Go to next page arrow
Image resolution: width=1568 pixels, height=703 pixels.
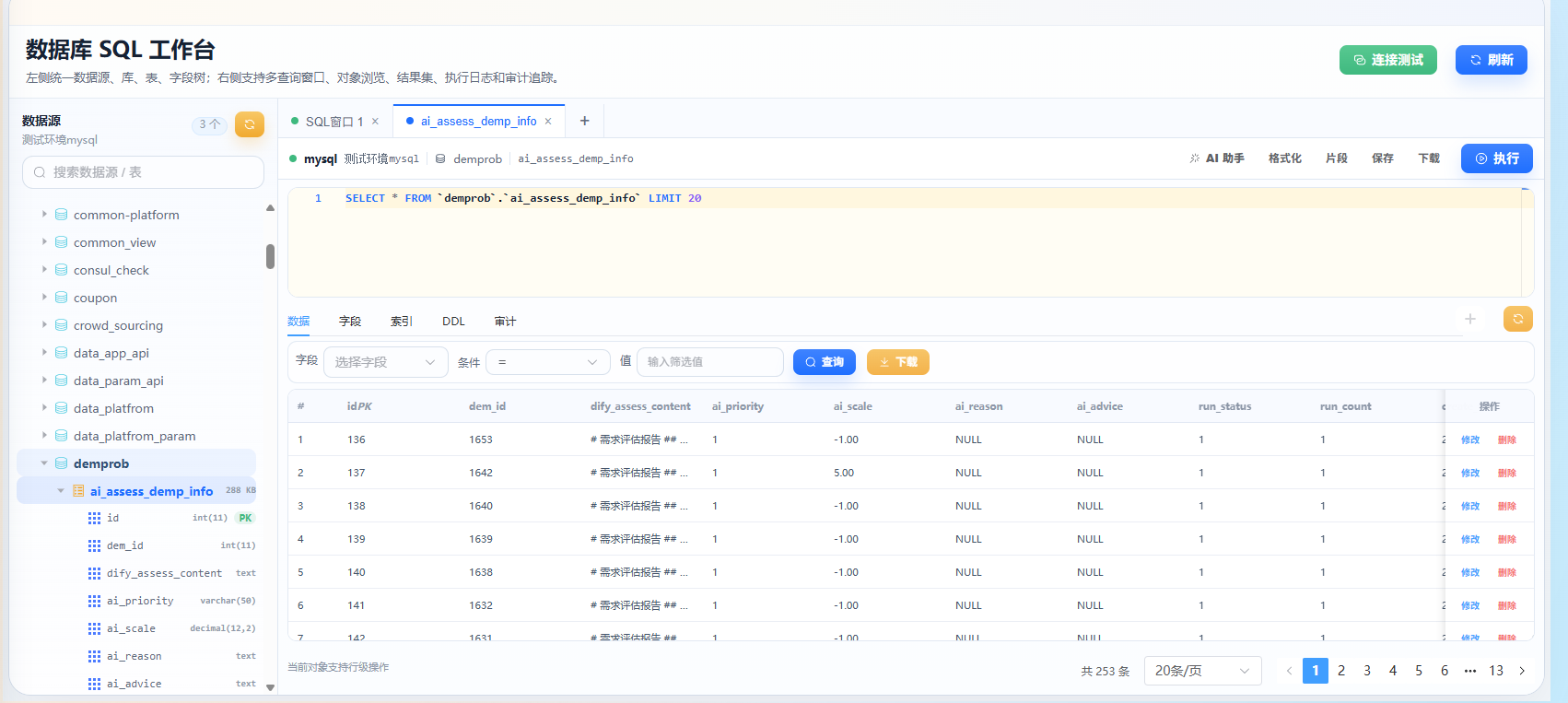[x=1522, y=671]
